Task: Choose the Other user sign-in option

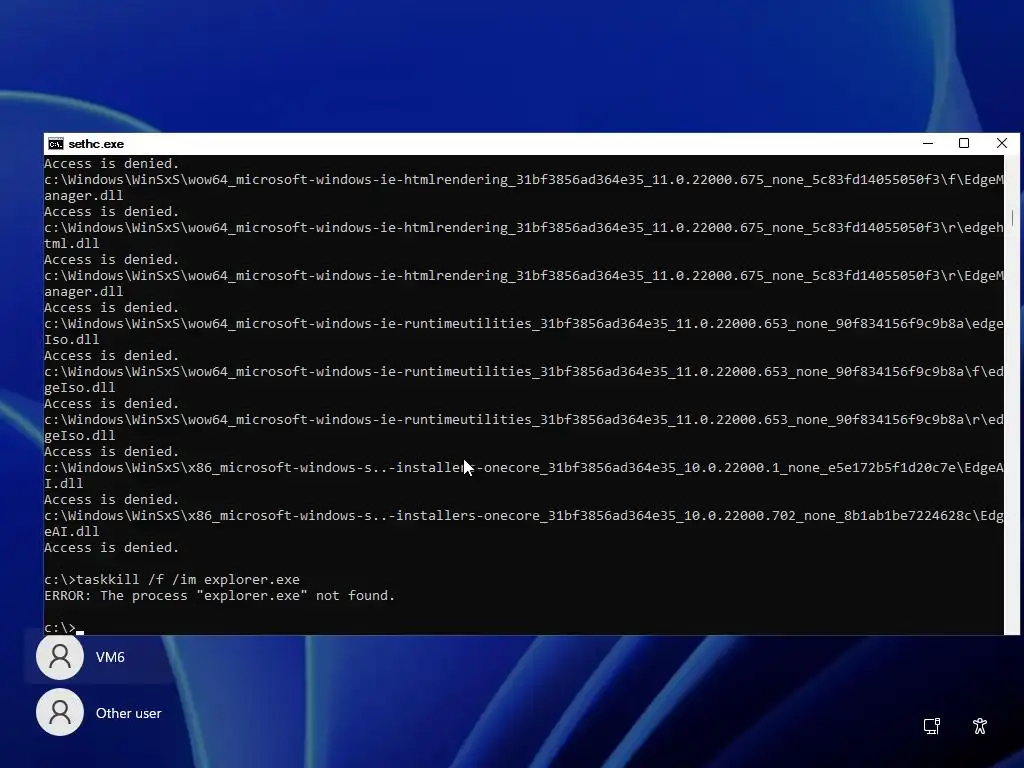Action: click(100, 712)
